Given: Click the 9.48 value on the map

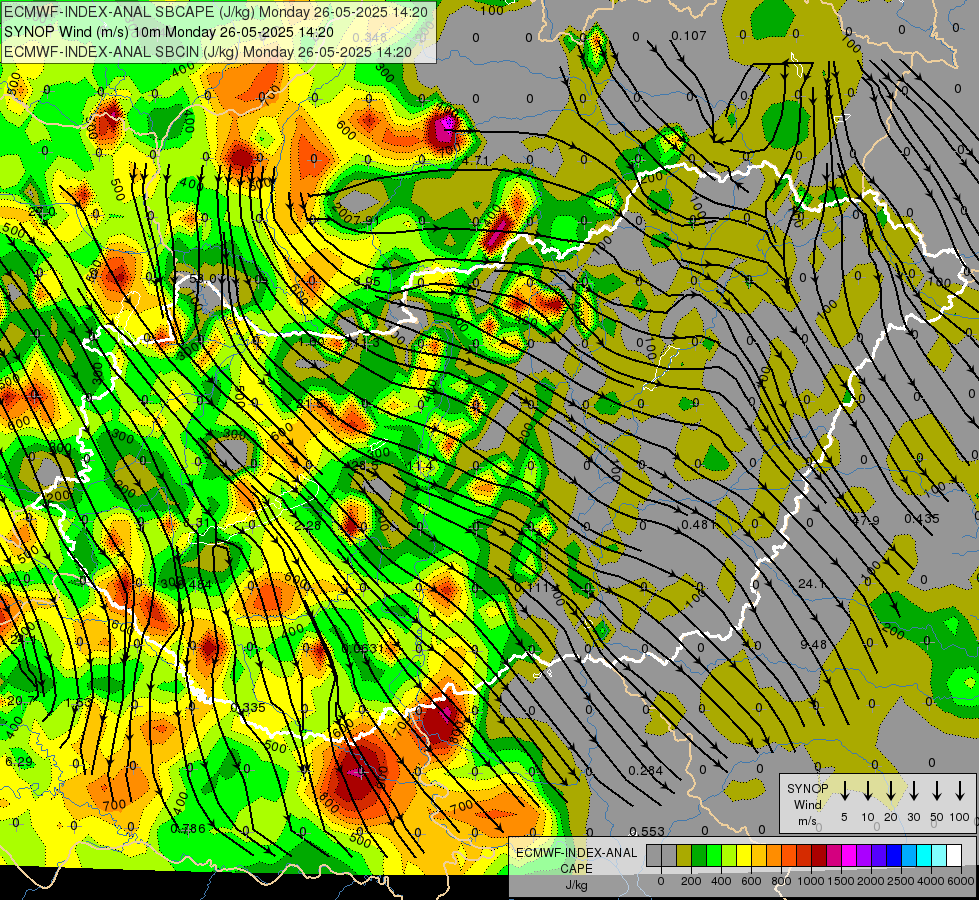Looking at the screenshot, I should [814, 644].
